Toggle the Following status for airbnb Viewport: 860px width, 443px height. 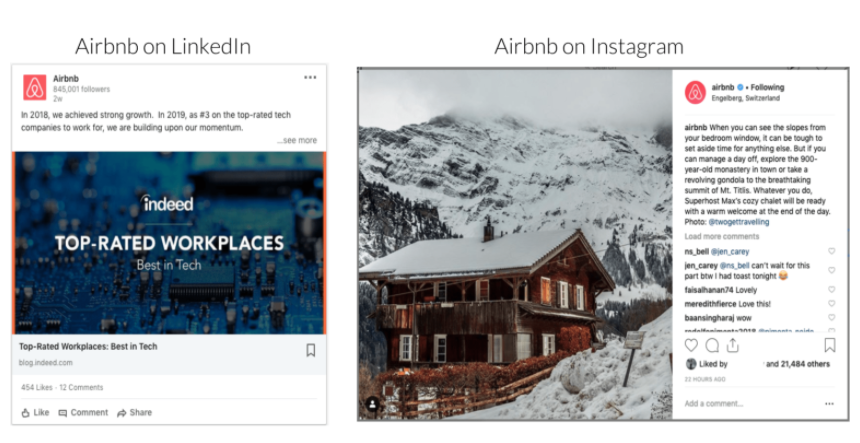tap(767, 87)
